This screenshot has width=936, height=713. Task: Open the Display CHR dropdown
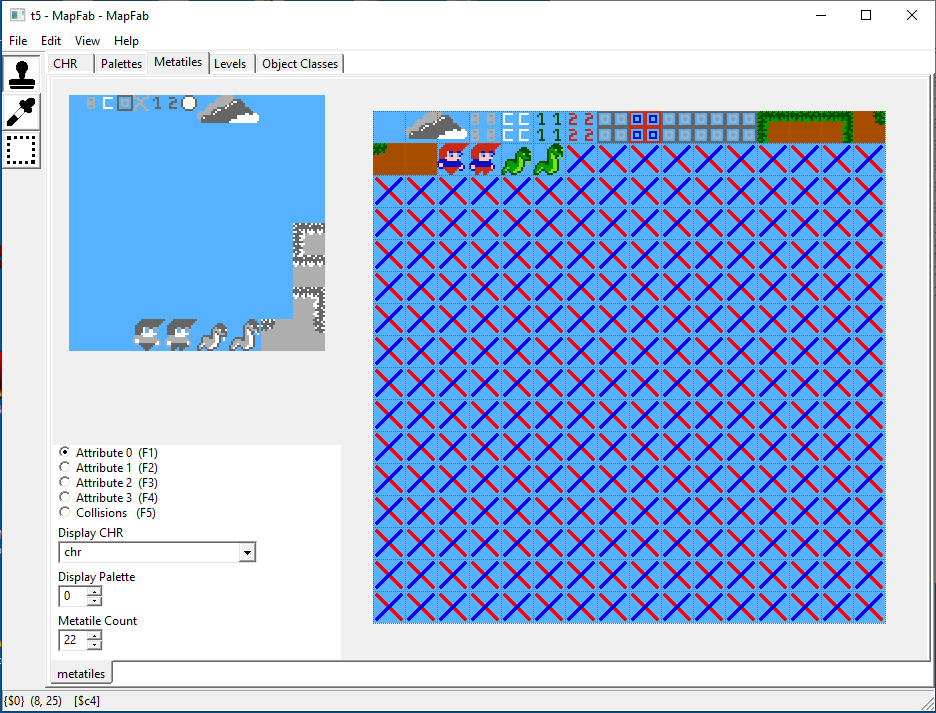[x=247, y=551]
